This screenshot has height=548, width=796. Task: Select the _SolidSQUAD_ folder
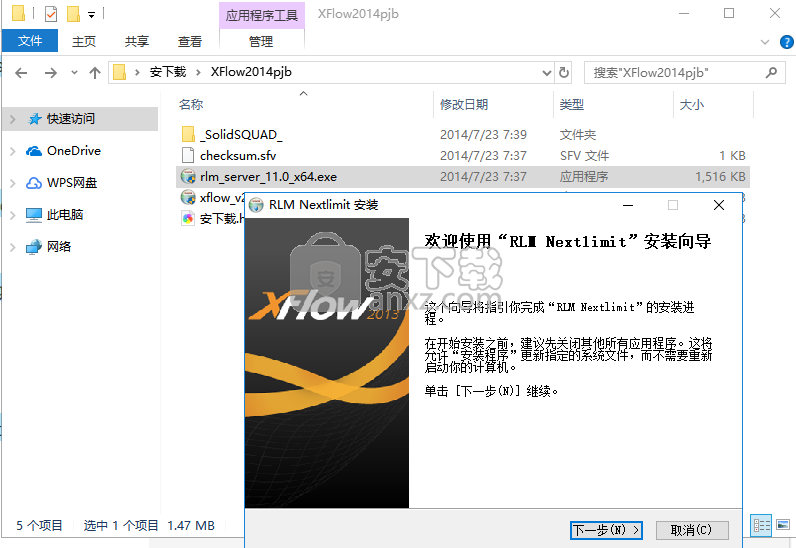(241, 135)
